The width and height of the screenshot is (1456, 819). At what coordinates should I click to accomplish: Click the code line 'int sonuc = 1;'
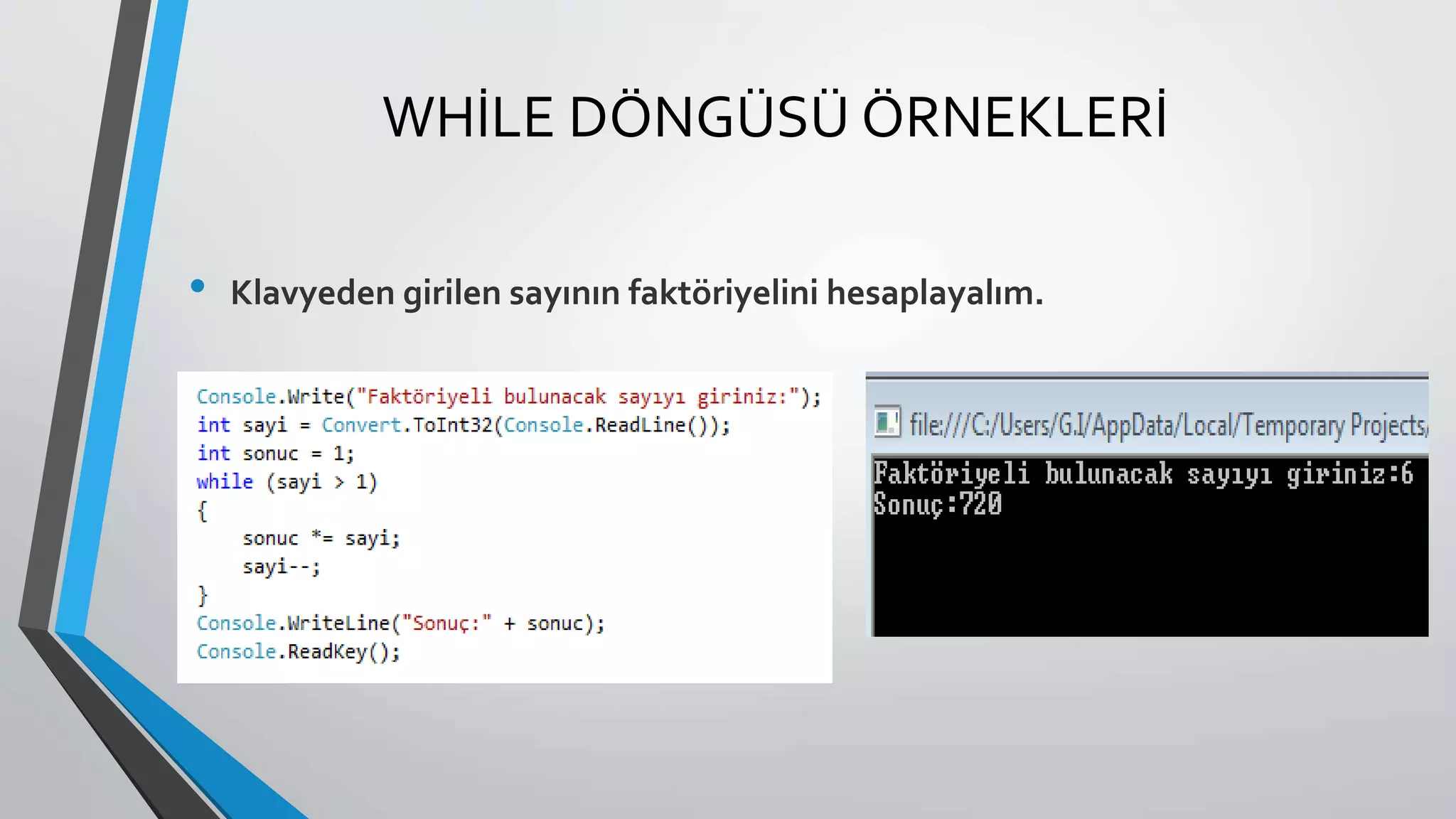pyautogui.click(x=275, y=454)
